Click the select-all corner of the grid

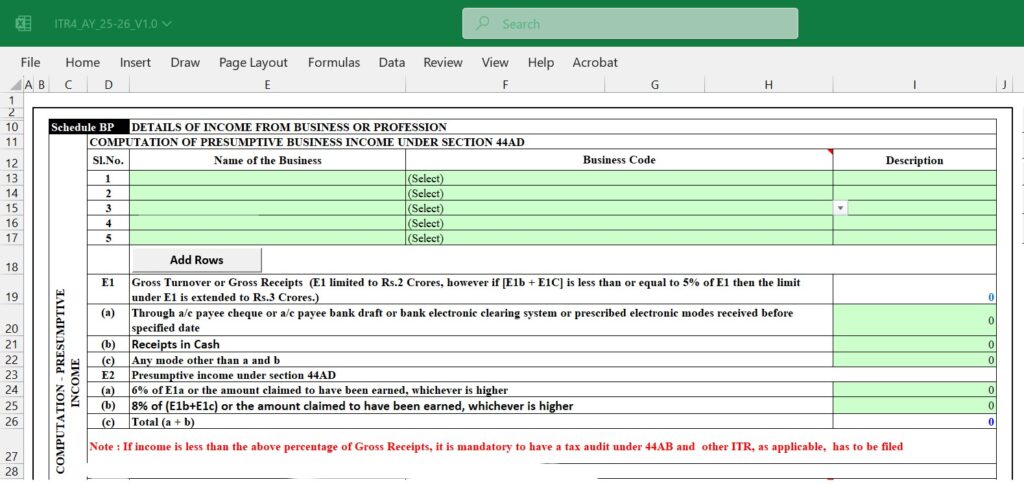(x=10, y=86)
